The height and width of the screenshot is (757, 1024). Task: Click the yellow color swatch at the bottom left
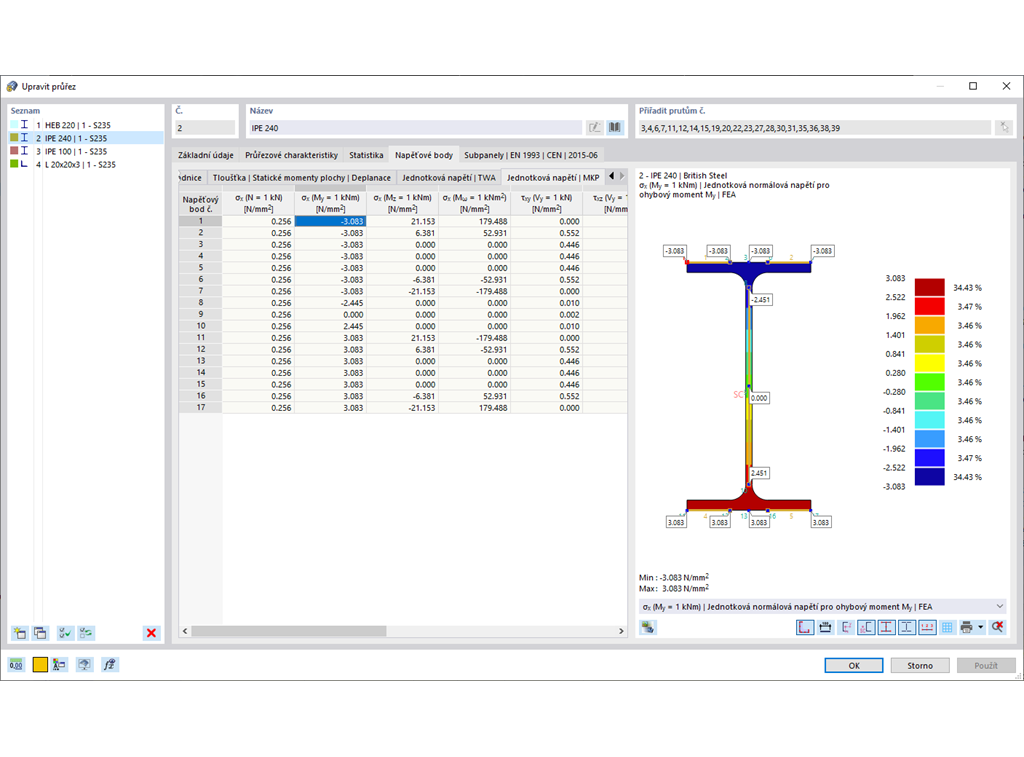40,665
